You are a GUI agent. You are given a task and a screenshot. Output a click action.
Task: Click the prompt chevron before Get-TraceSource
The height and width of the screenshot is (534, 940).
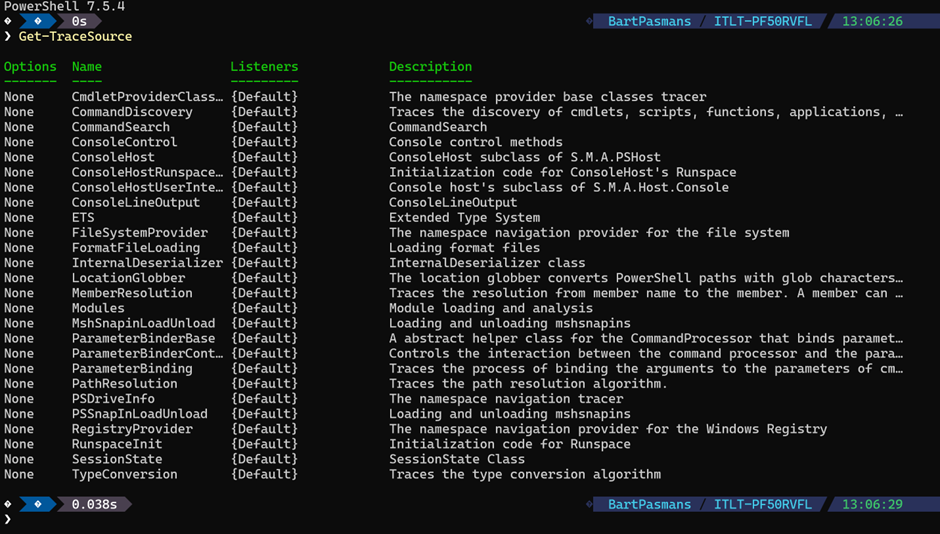coord(8,37)
